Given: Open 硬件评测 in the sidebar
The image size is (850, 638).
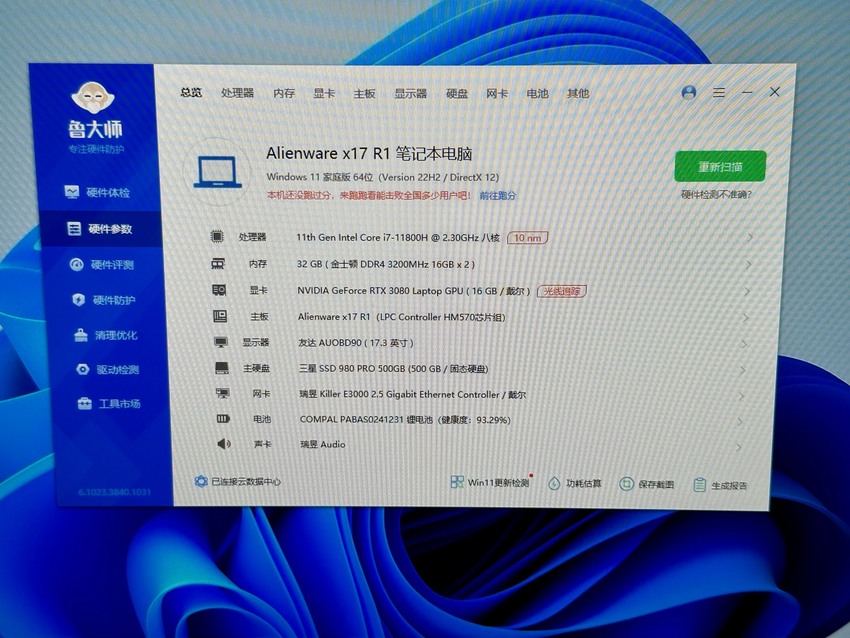Looking at the screenshot, I should 102,265.
